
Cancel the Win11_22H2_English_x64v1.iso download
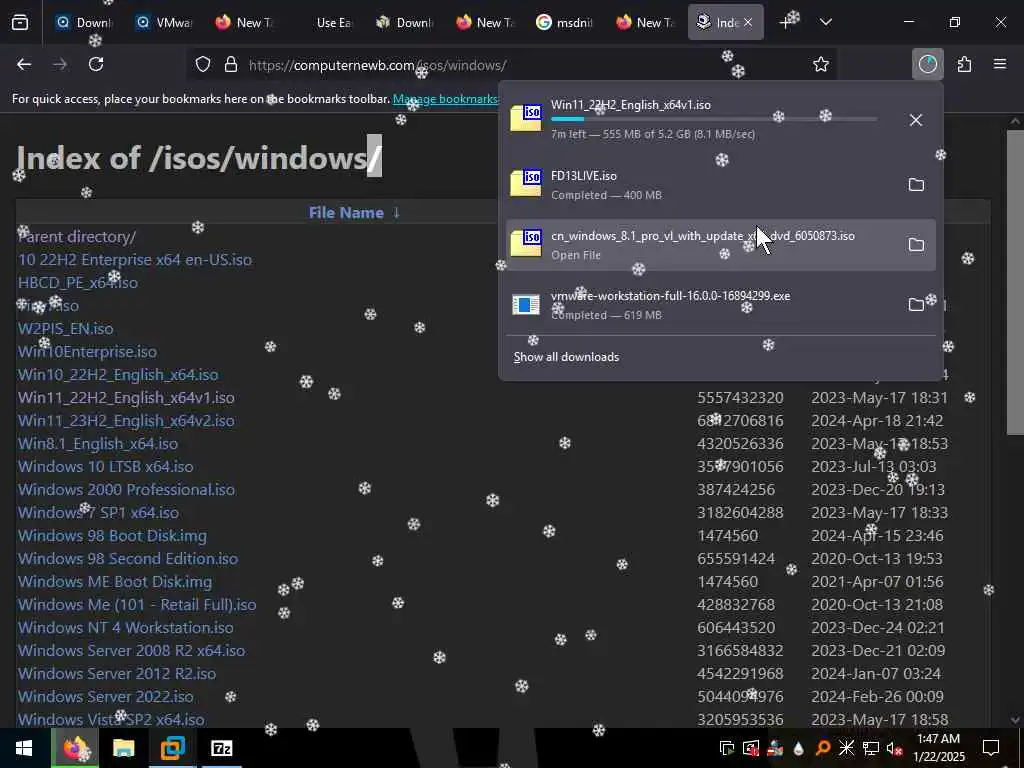916,120
